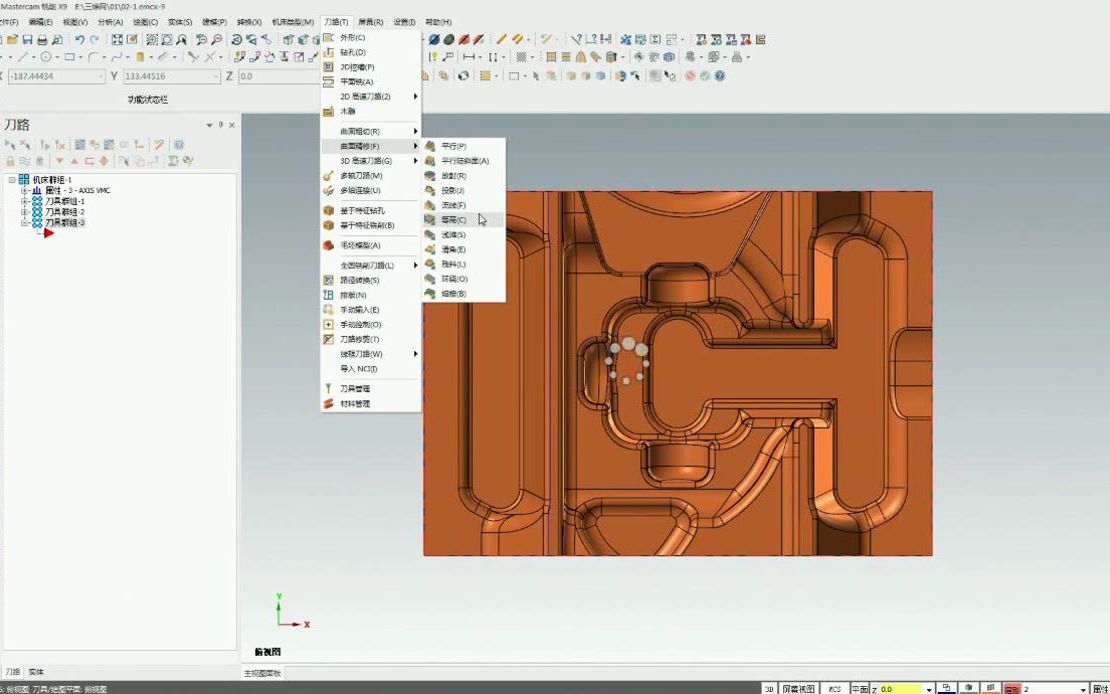Select 平行(P) in the surface finish submenu
Screen dimensions: 1110x694
(x=464, y=146)
